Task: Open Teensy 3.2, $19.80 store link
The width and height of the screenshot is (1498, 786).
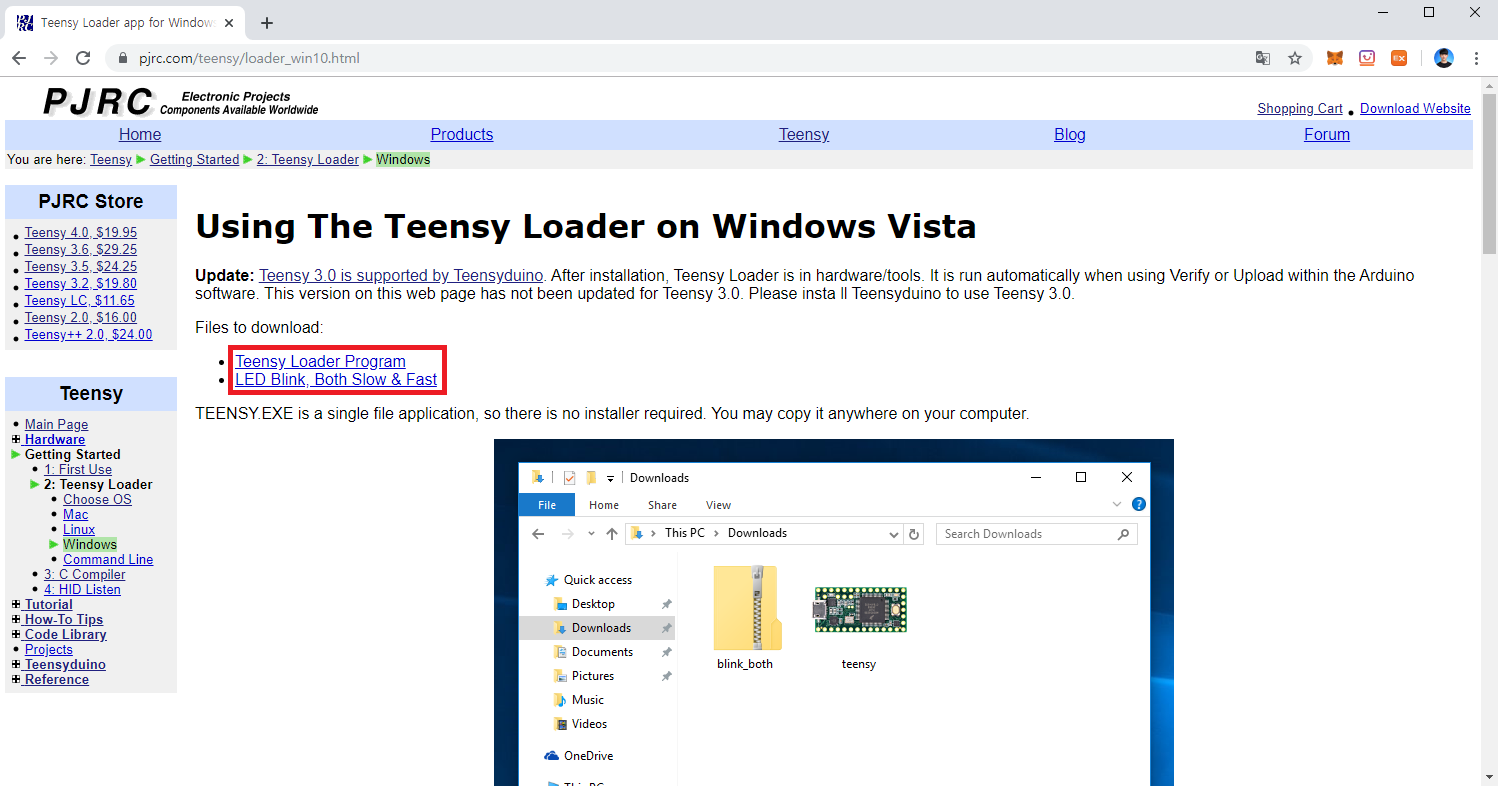Action: point(81,283)
